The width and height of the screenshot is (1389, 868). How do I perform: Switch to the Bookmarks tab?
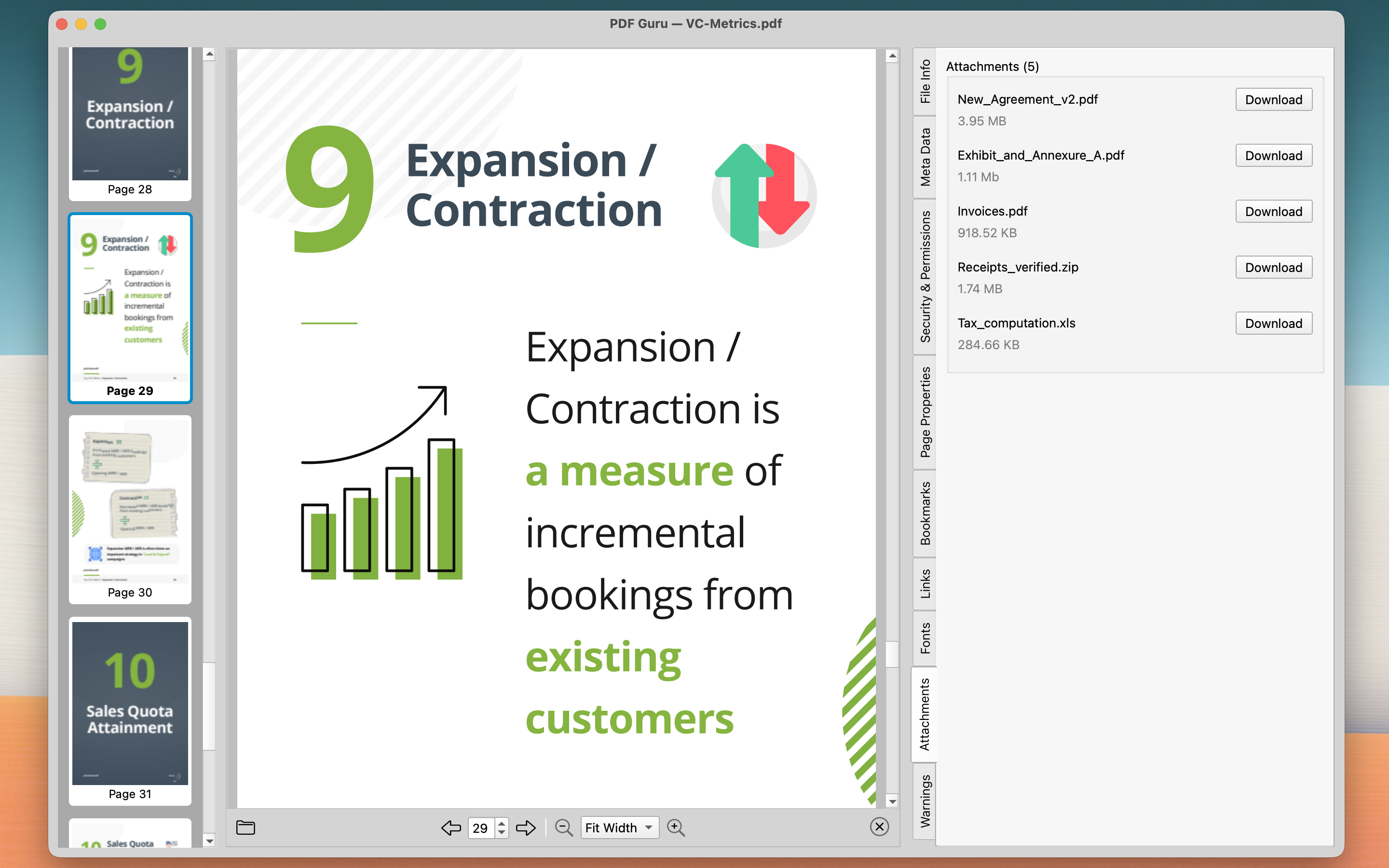[925, 513]
